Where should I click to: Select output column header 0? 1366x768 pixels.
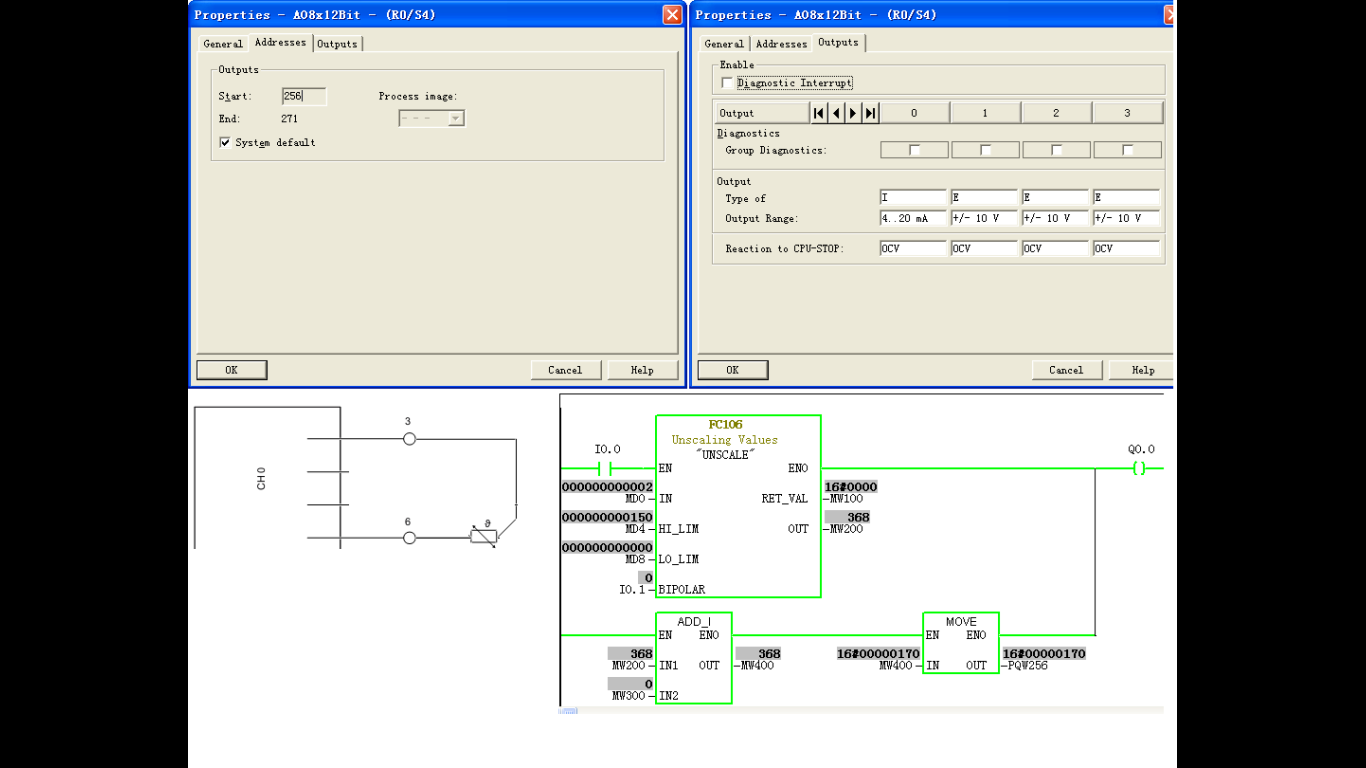tap(914, 113)
